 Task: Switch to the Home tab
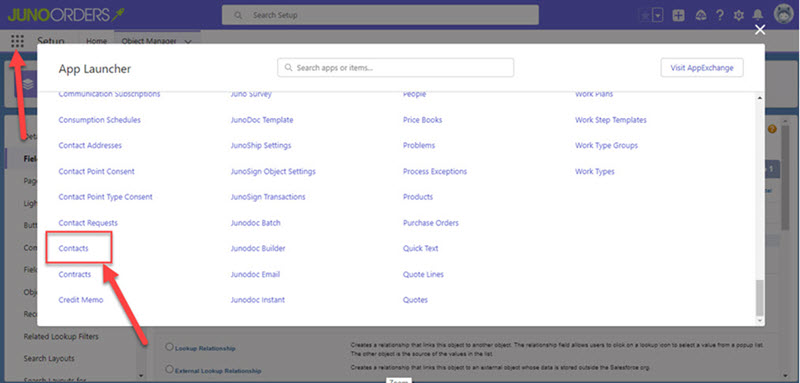96,41
